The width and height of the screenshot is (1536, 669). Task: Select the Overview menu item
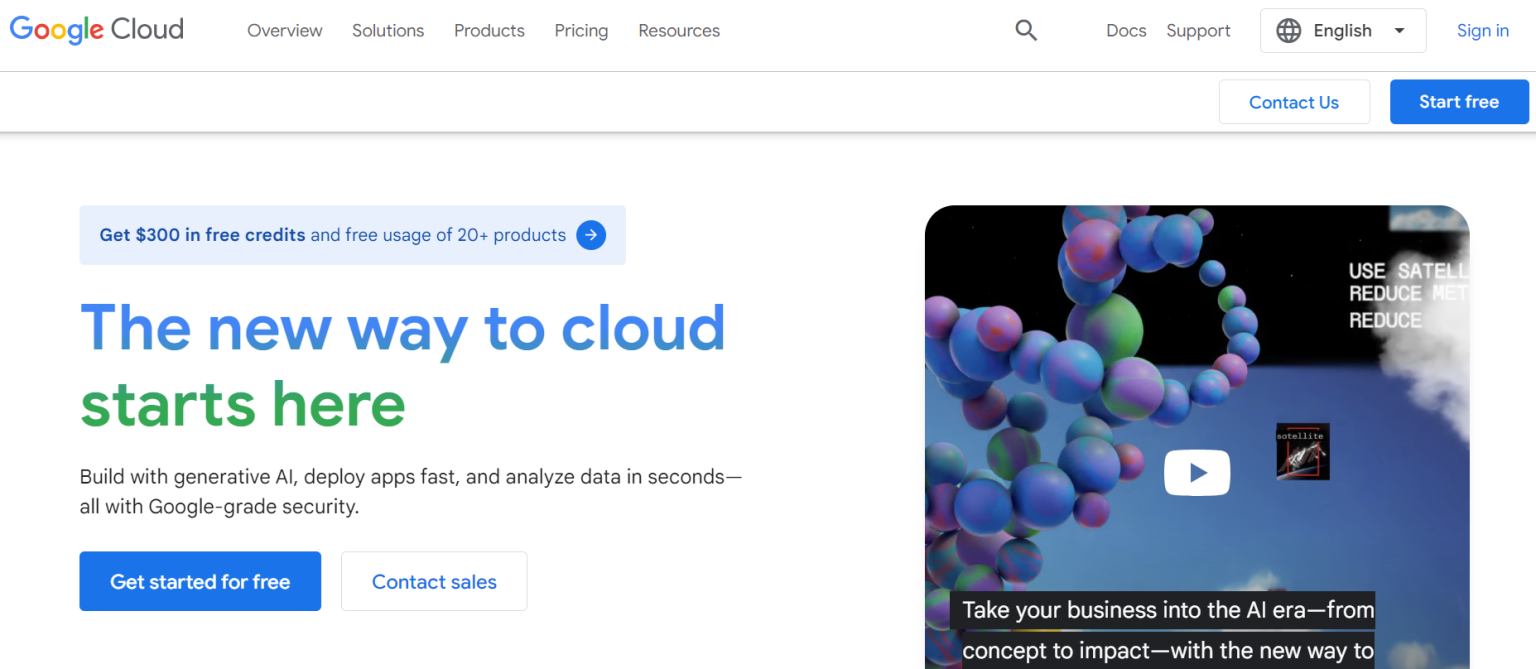tap(284, 31)
